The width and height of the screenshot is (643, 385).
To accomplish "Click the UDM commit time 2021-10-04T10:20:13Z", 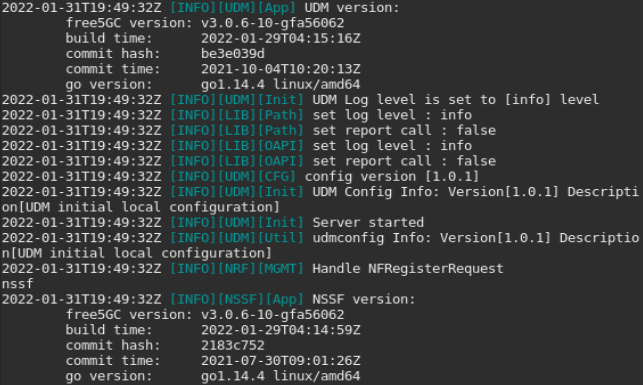I will 280,69.
